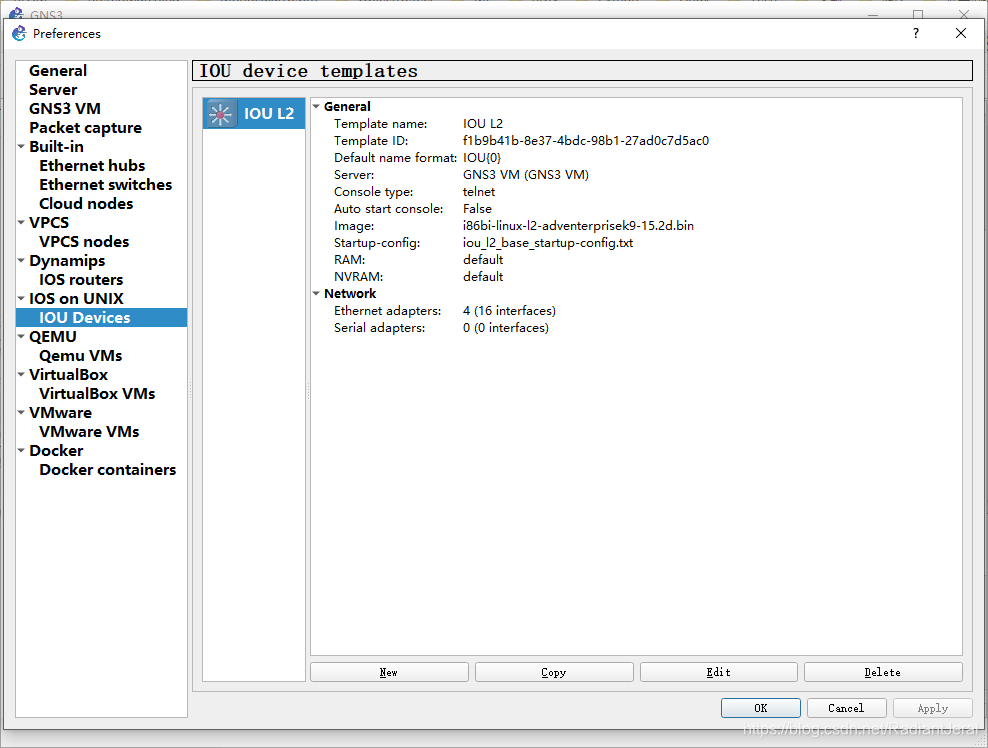Select Cloud nodes in the sidebar
The width and height of the screenshot is (988, 748).
click(x=86, y=204)
